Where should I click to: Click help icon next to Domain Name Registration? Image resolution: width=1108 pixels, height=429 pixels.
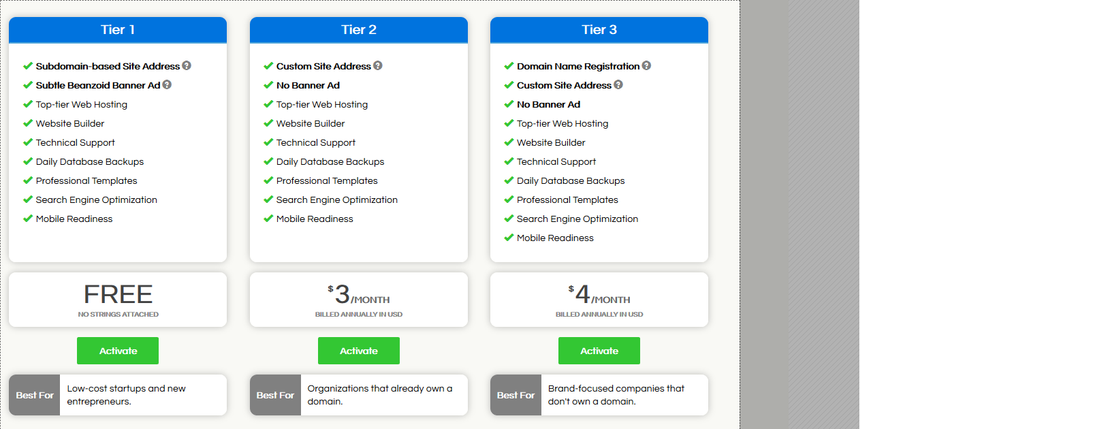(646, 66)
